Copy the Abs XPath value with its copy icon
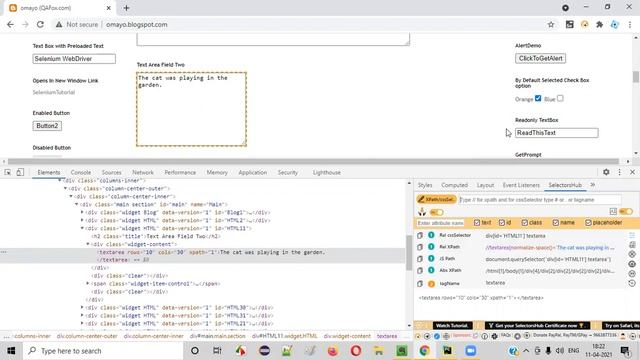The height and width of the screenshot is (360, 640). click(x=420, y=270)
